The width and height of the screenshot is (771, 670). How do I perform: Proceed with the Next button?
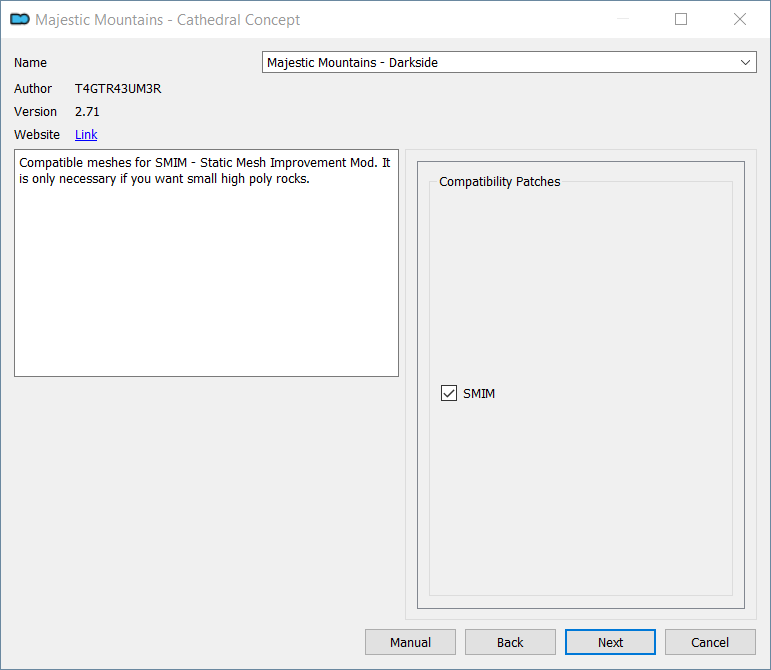pos(610,642)
